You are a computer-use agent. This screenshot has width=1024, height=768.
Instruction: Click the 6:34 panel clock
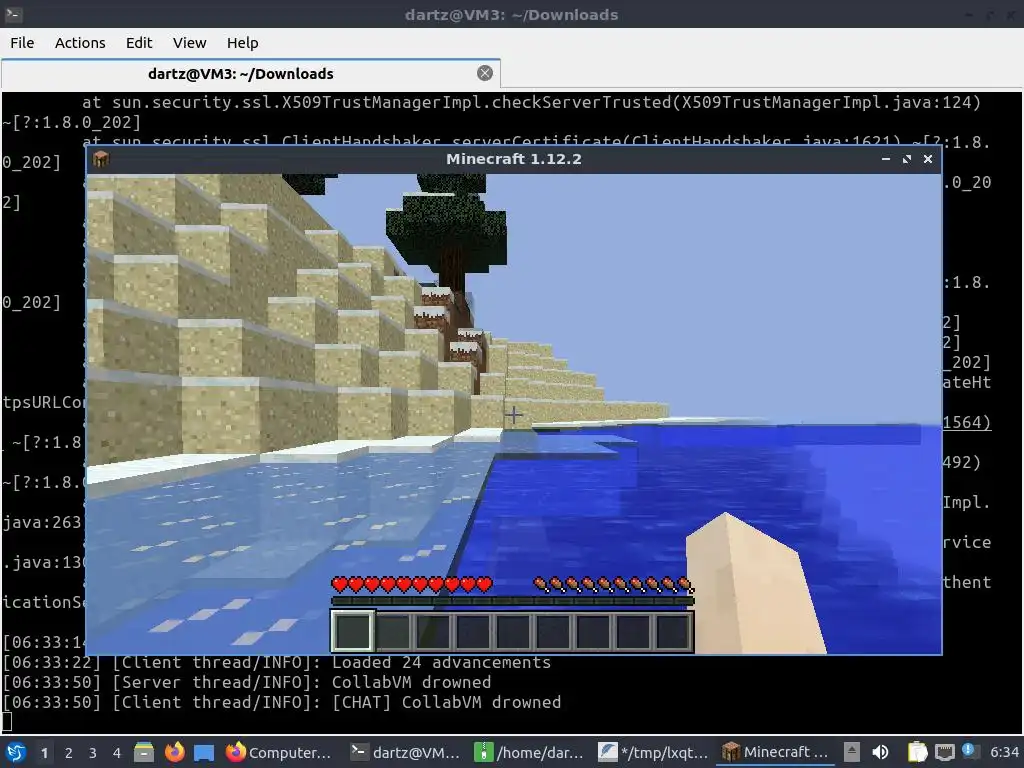(x=1004, y=752)
